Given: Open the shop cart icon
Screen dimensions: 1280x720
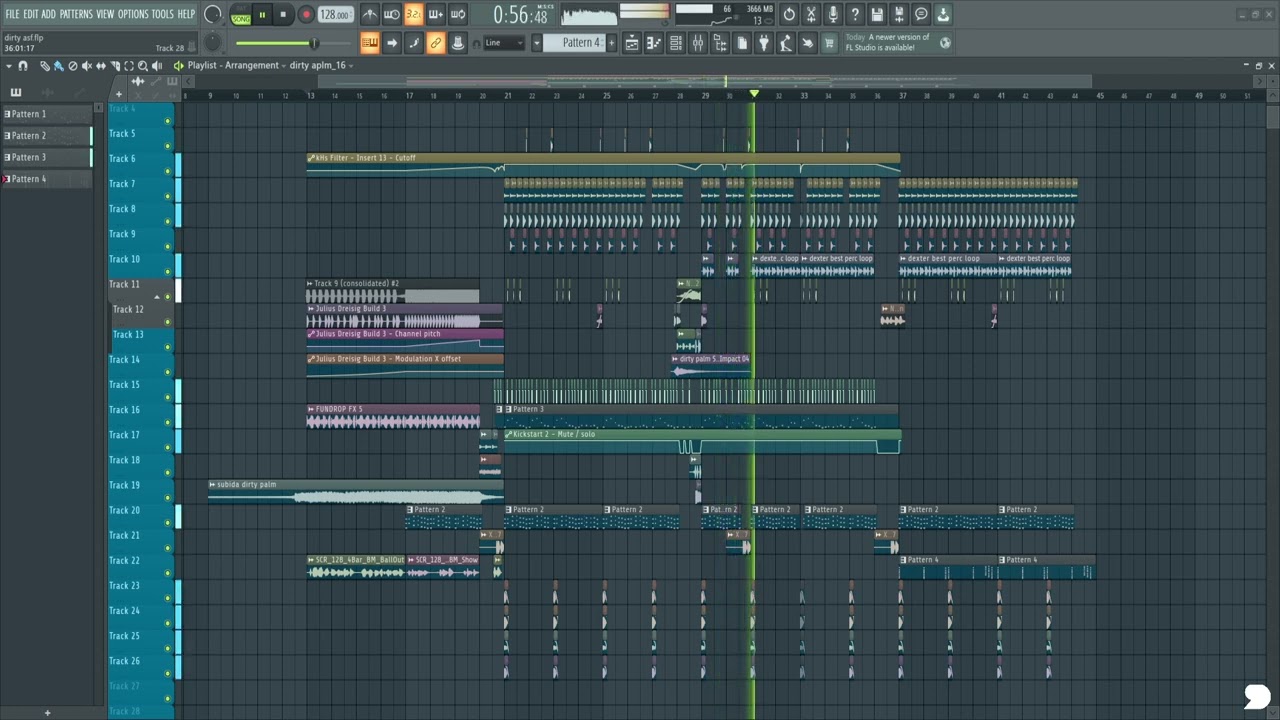Looking at the screenshot, I should coord(827,42).
